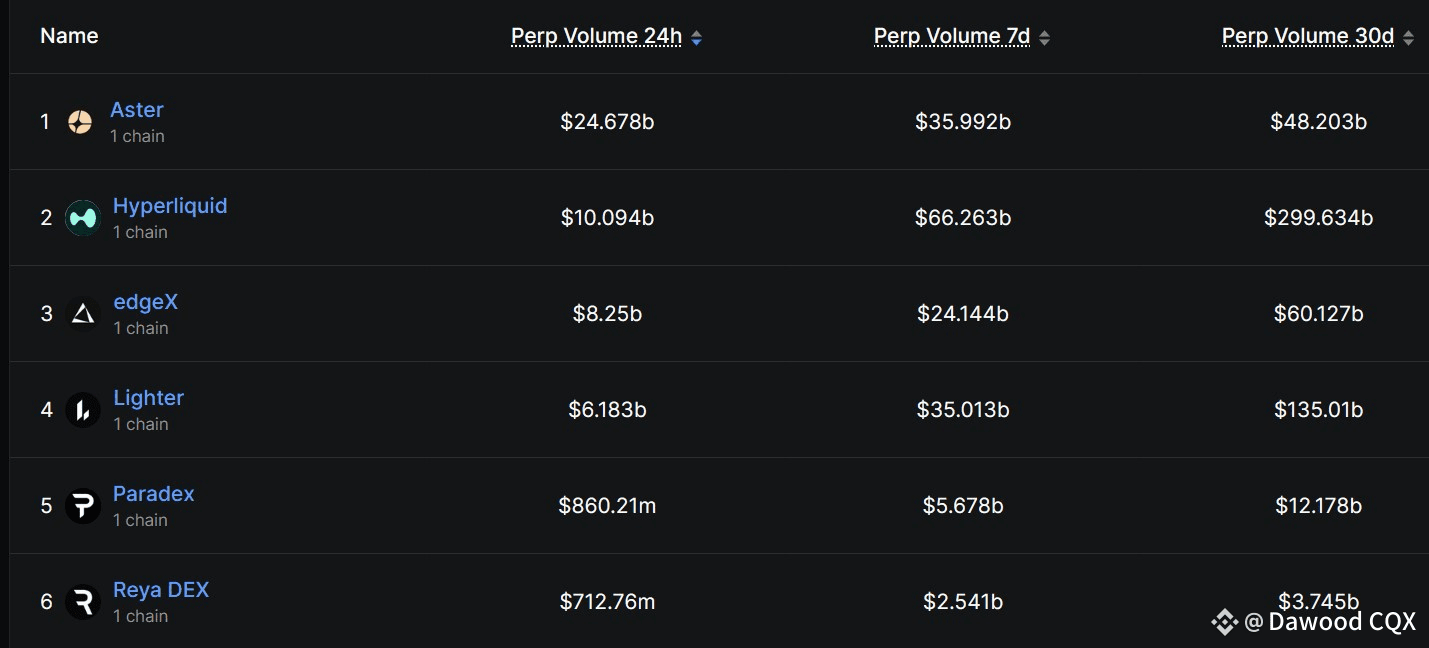This screenshot has width=1429, height=648.
Task: Open the Paradex protocol link
Action: (153, 494)
